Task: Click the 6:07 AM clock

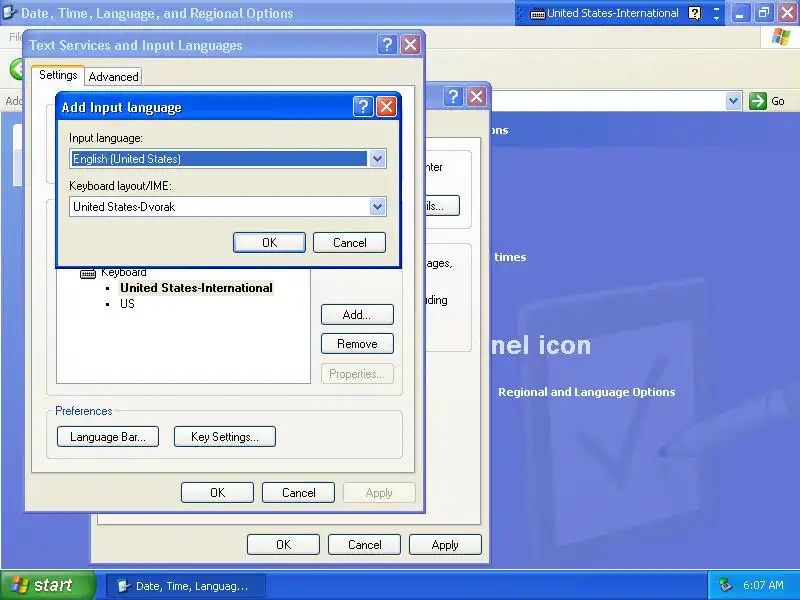Action: click(x=763, y=585)
